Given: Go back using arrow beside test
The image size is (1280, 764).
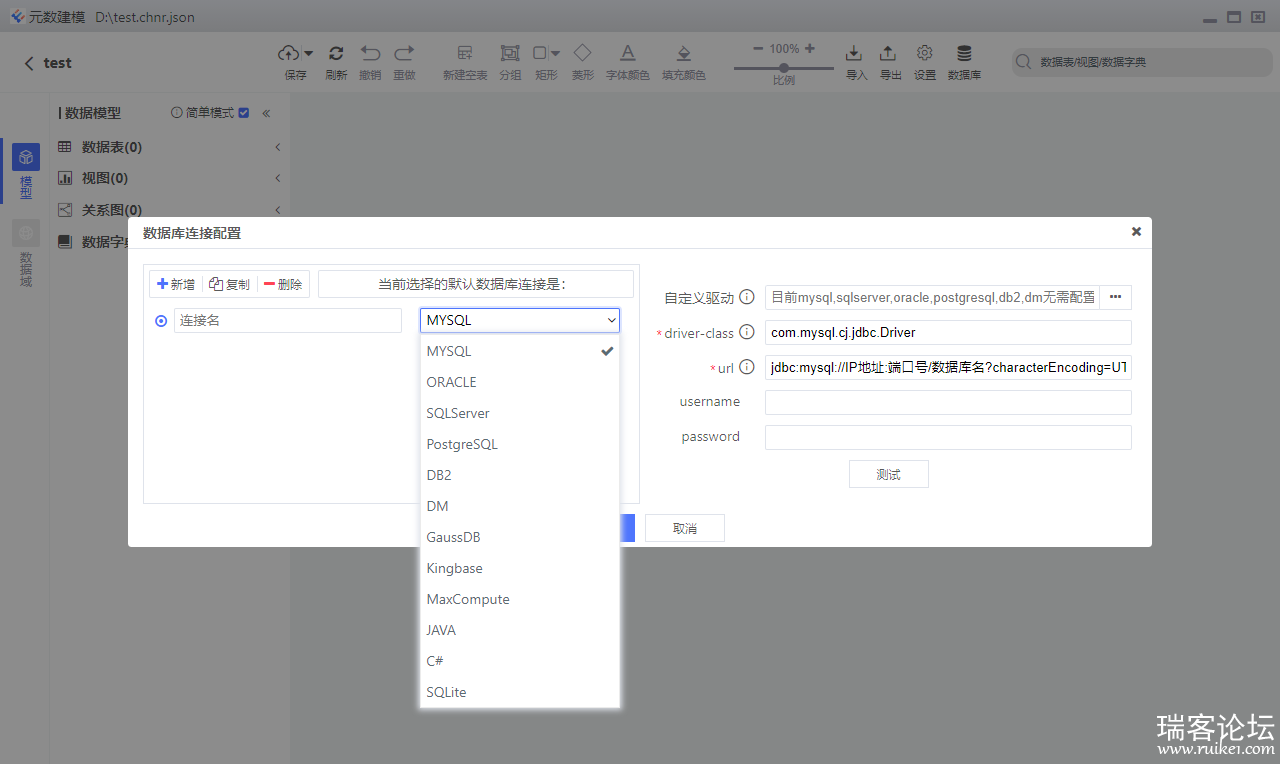Looking at the screenshot, I should [29, 63].
